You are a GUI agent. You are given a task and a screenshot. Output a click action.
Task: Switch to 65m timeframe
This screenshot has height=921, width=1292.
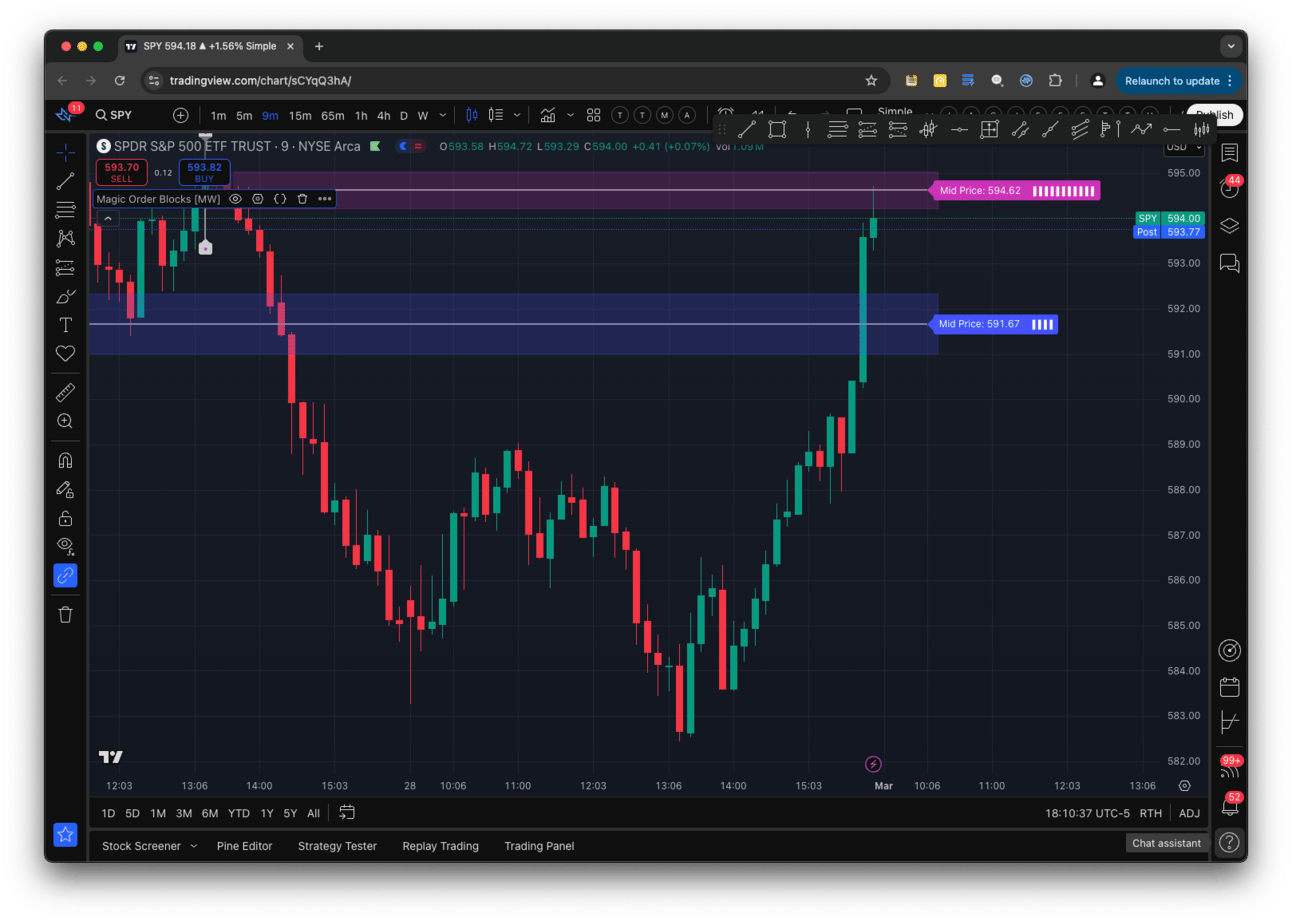pos(333,115)
